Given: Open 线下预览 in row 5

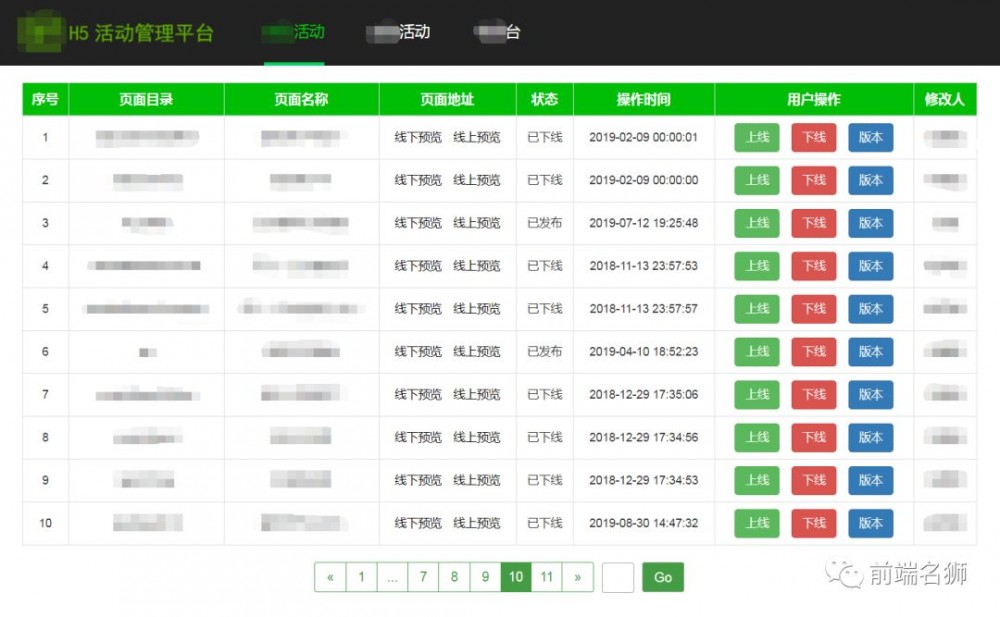Looking at the screenshot, I should click(418, 309).
